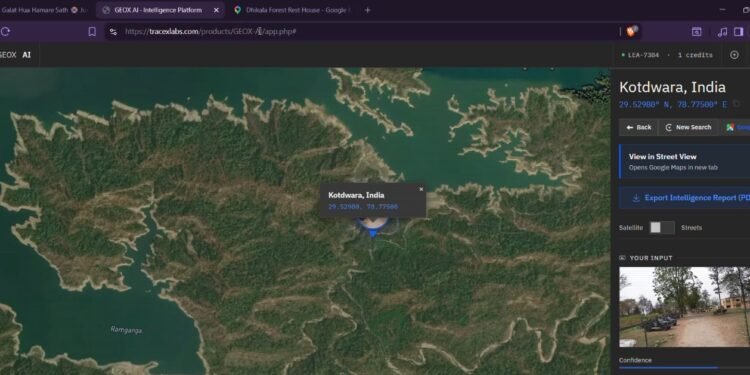Open the music note playlist icon

pyautogui.click(x=722, y=32)
